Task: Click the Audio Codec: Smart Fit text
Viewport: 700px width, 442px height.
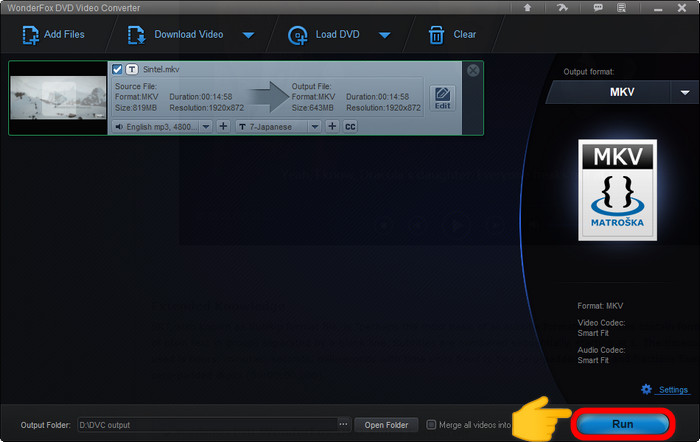Action: click(601, 355)
